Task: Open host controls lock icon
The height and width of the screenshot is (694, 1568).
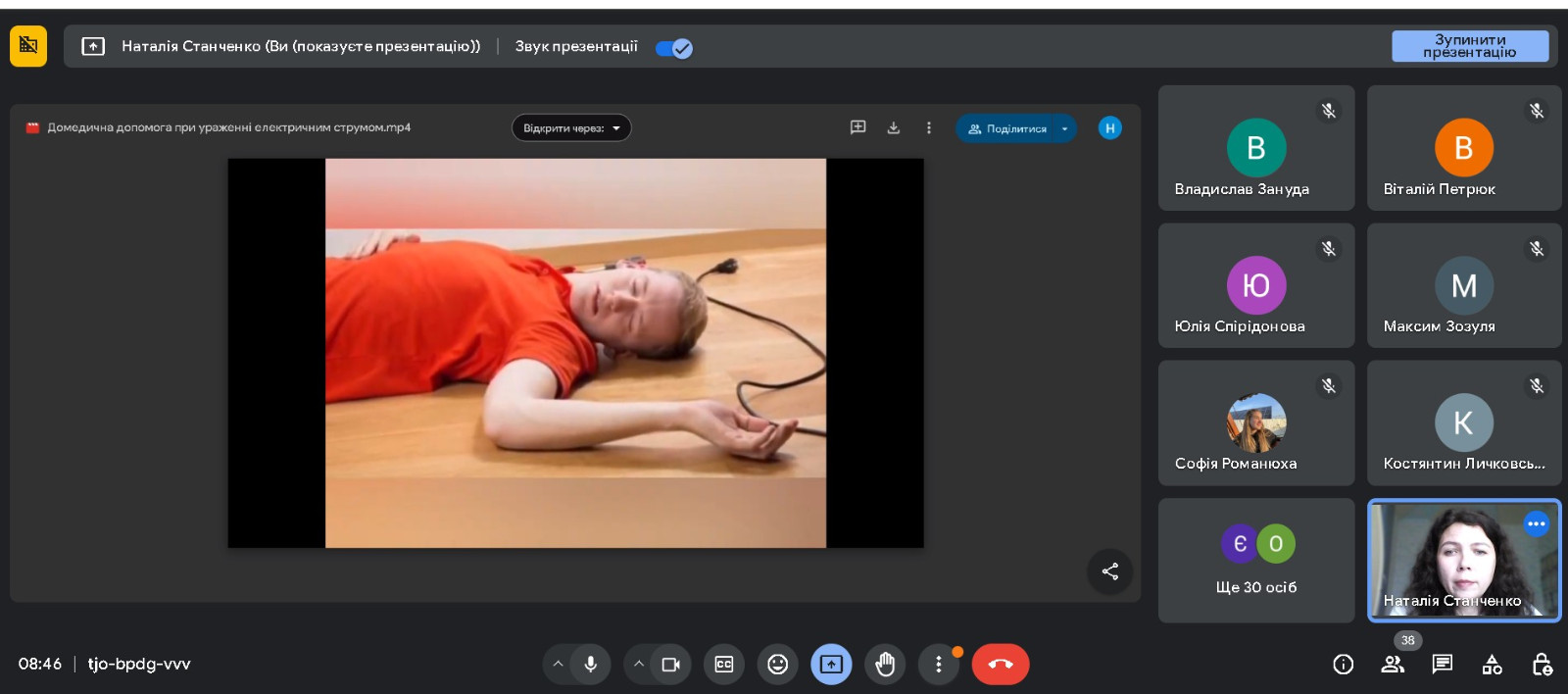Action: 1542,665
